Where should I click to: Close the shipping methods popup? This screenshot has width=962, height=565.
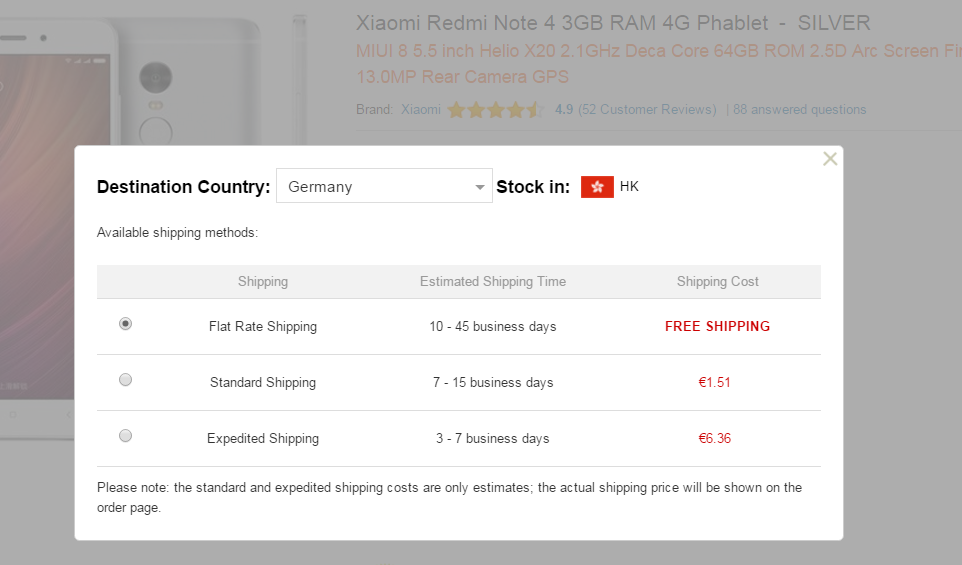pyautogui.click(x=829, y=159)
